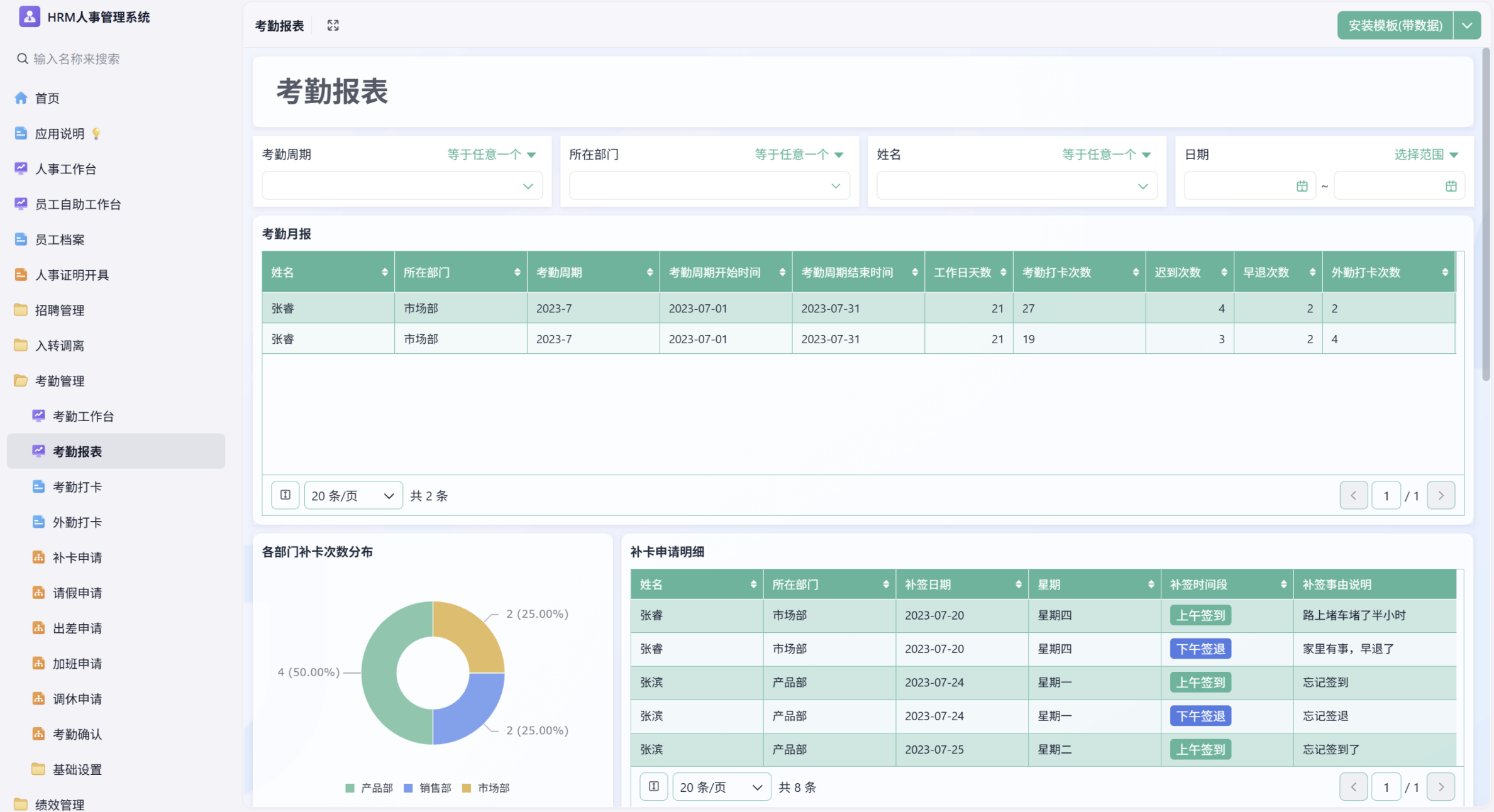Click the column settings icon in 补卡申请明细 footer
The width and height of the screenshot is (1494, 812).
pyautogui.click(x=653, y=787)
